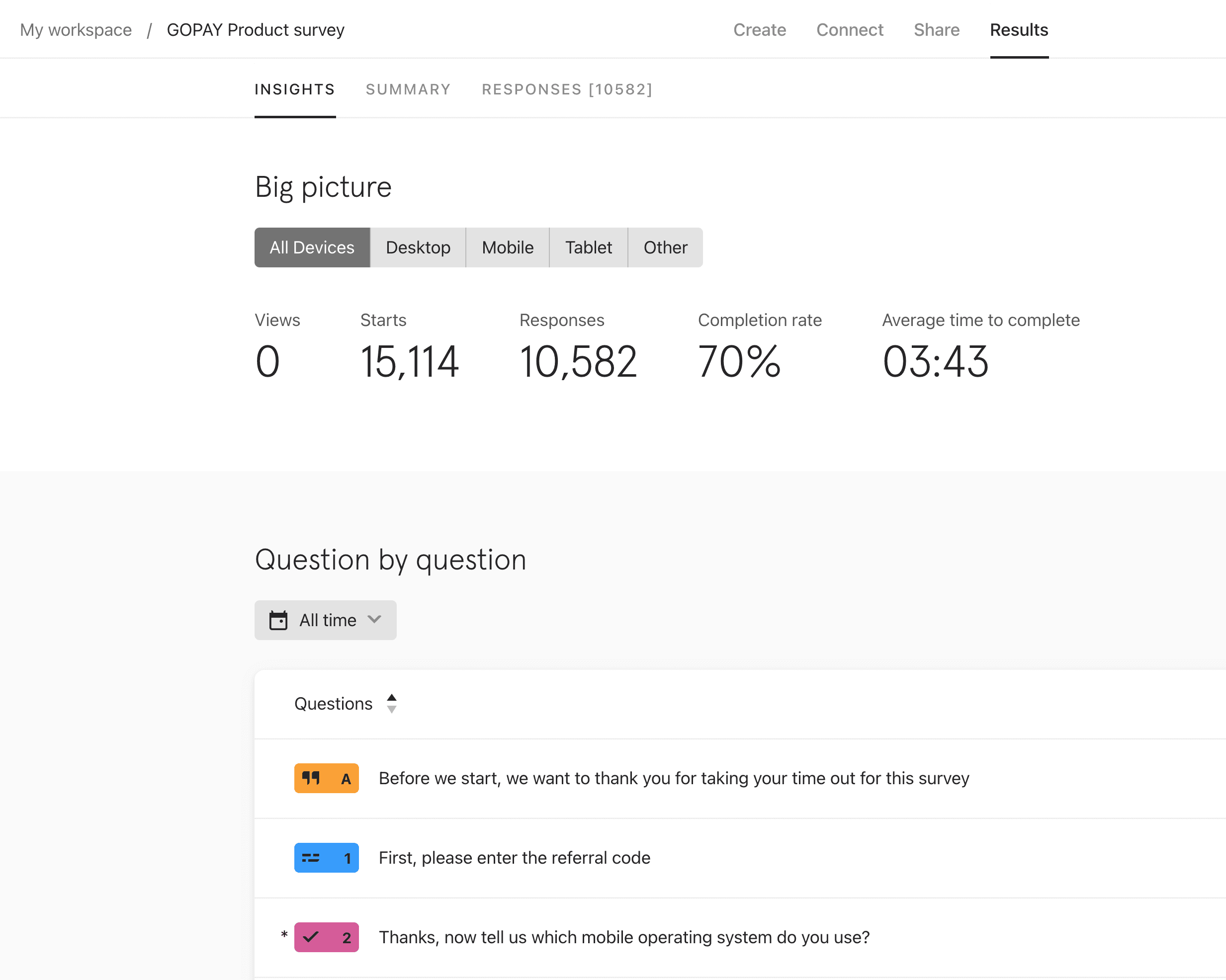Switch to the Summary tab
1226x980 pixels.
click(x=408, y=89)
